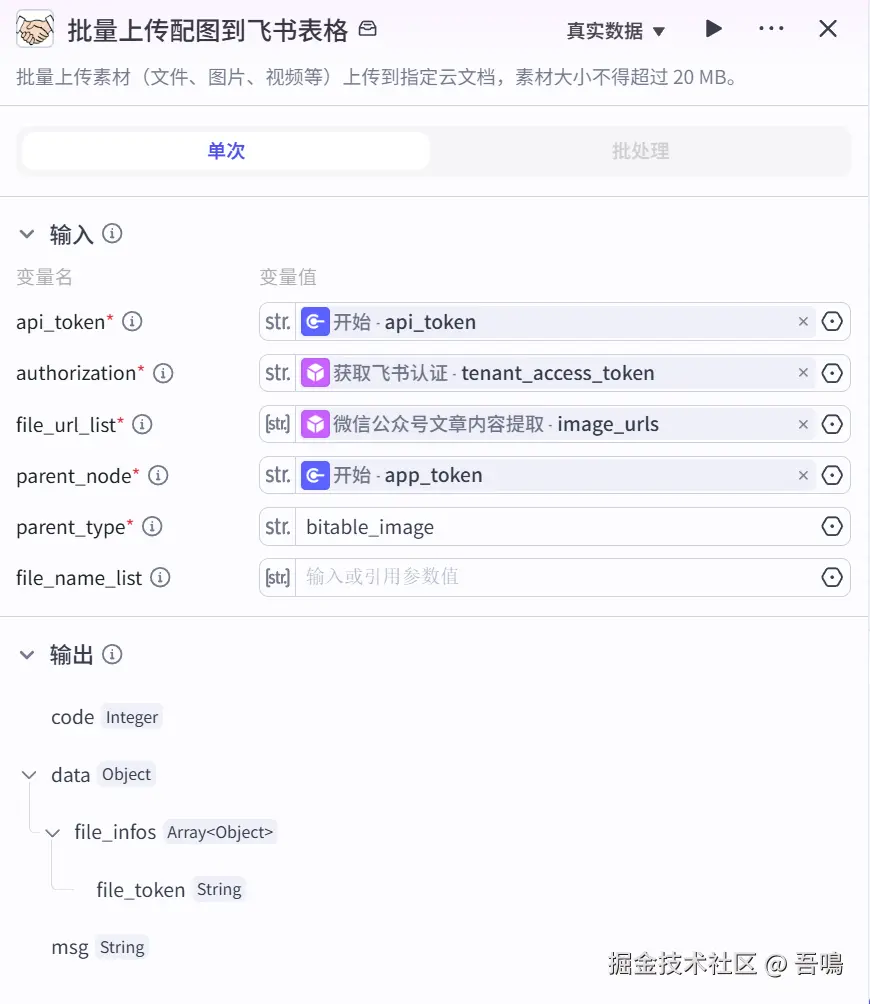Viewport: 870px width, 1004px height.
Task: Click the authorization variable name label
Action: (x=76, y=373)
